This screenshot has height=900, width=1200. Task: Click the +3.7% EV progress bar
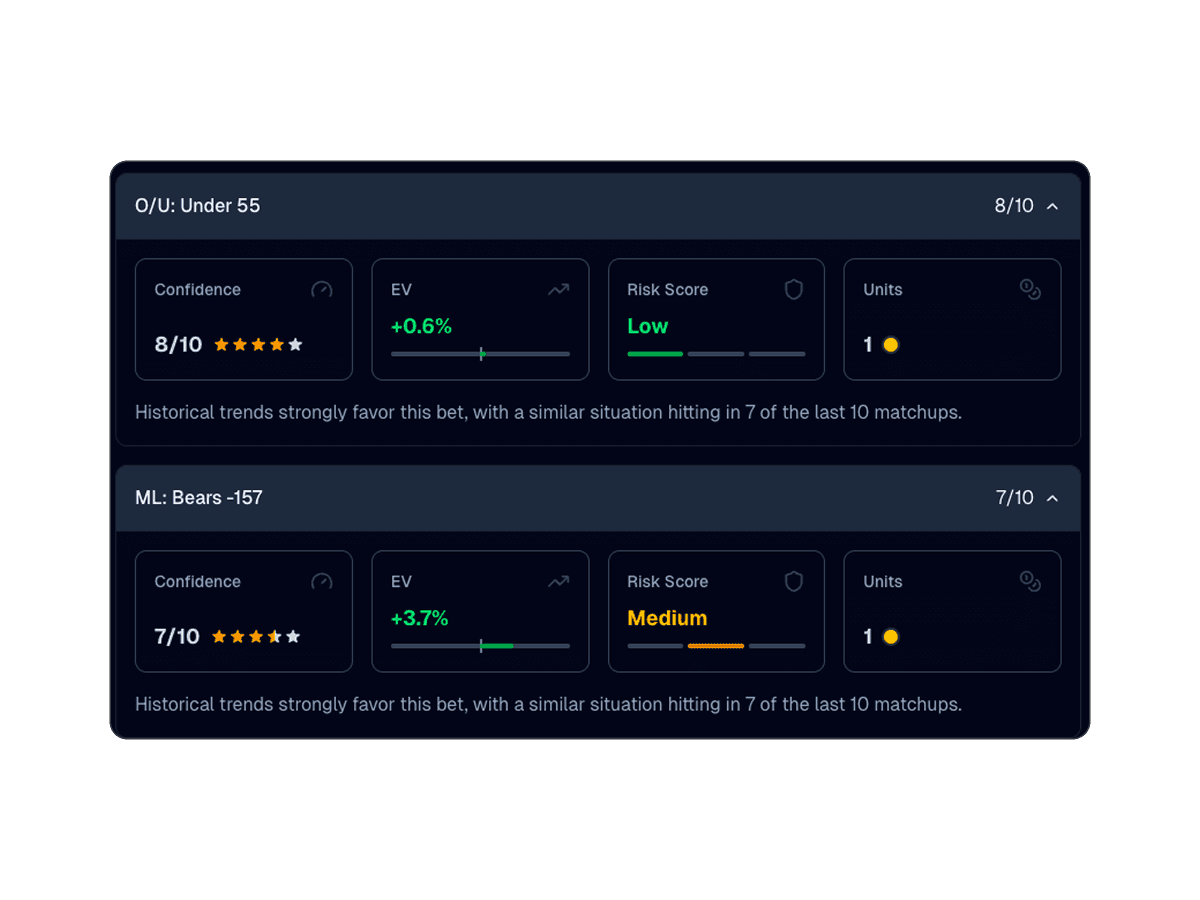click(480, 646)
